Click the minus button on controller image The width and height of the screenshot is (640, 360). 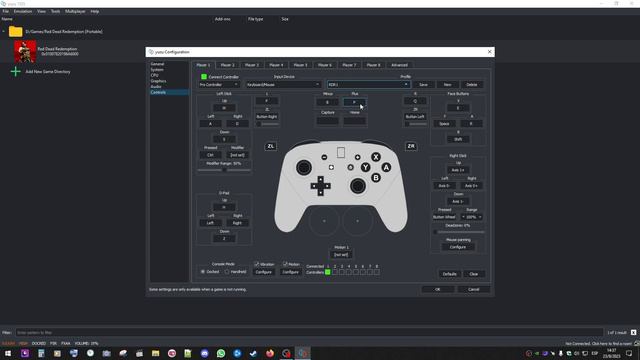click(x=324, y=157)
